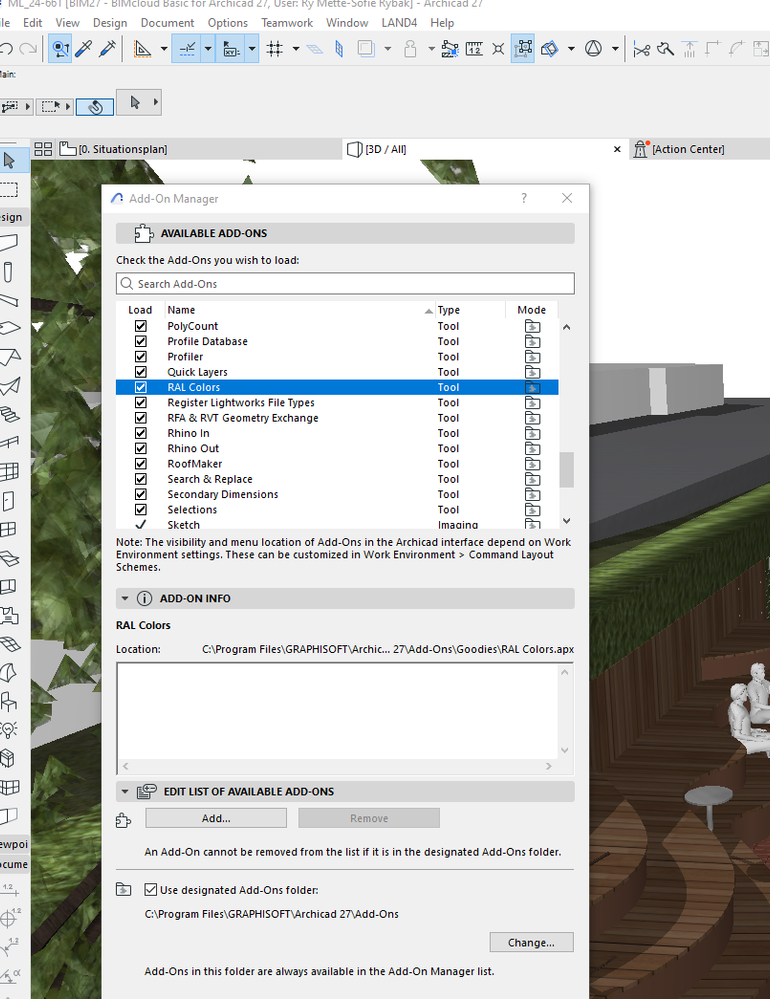Click the Trim scissors icon
This screenshot has width=770, height=999.
point(641,49)
